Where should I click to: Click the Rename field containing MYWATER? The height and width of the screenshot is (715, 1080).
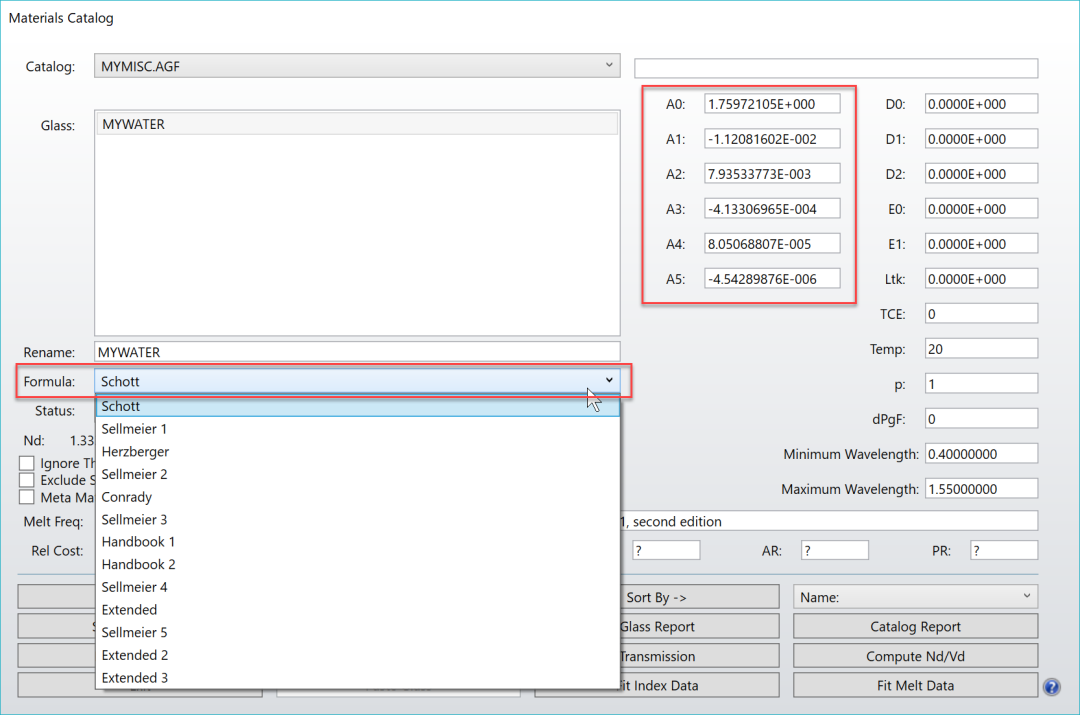357,352
